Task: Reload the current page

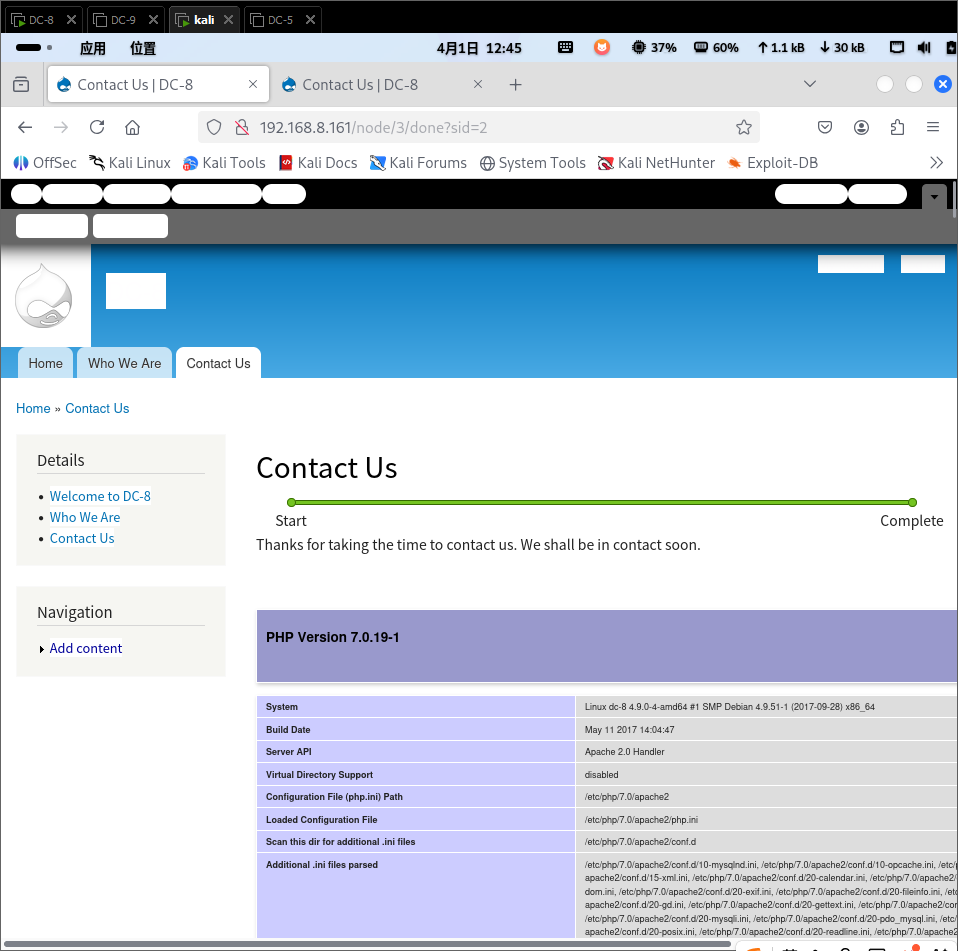Action: tap(97, 127)
